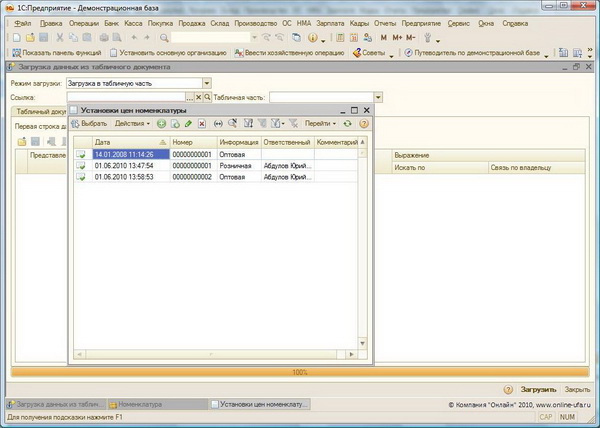The height and width of the screenshot is (428, 600).
Task: Click Установить основную организацию button
Action: pyautogui.click(x=168, y=53)
